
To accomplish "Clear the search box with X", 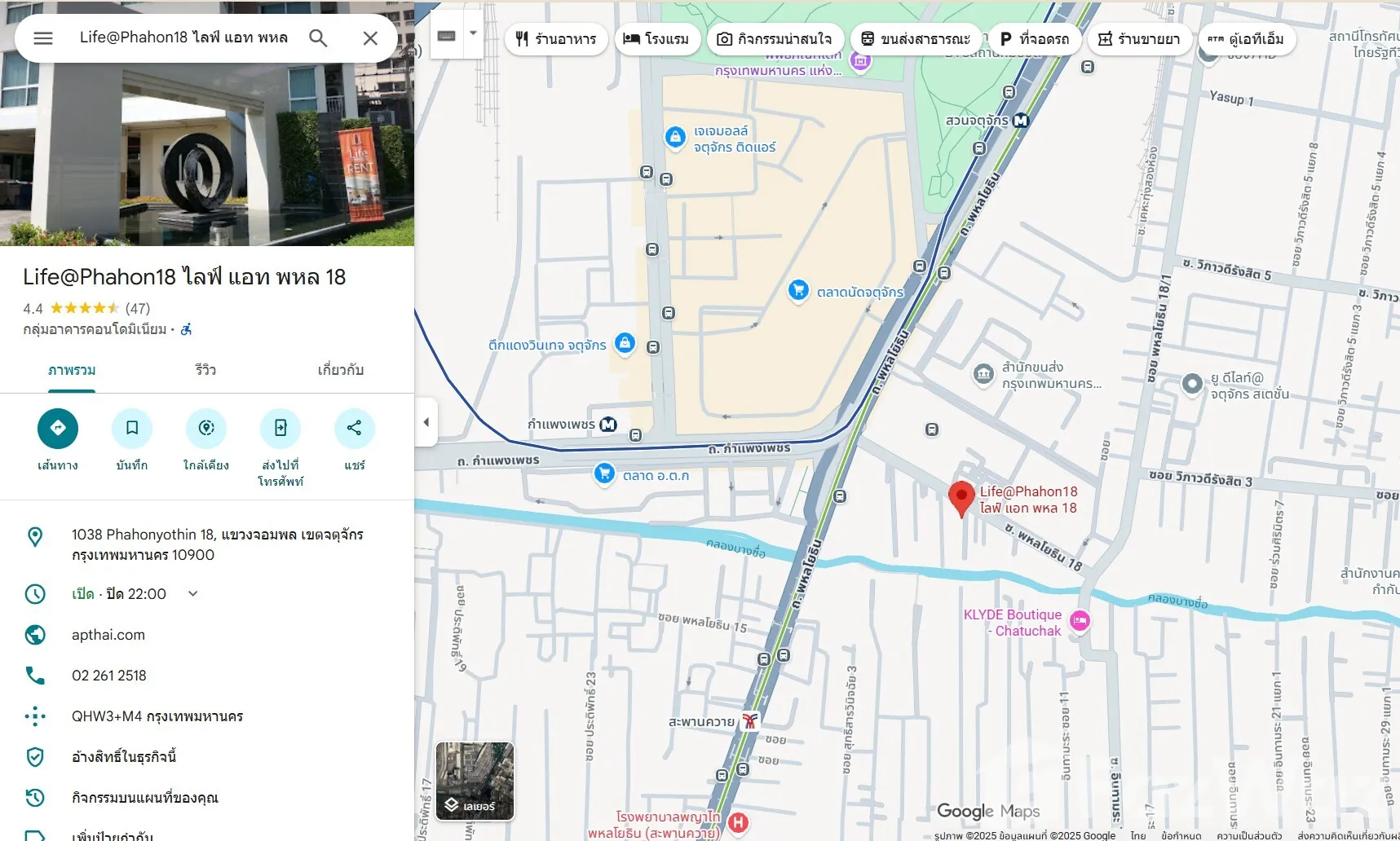I will (x=370, y=38).
